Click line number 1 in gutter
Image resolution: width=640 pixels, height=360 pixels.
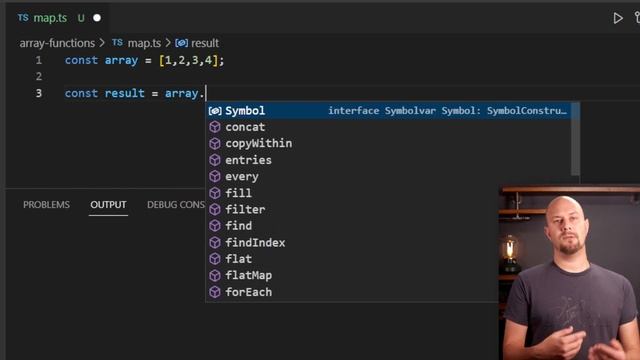coord(38,60)
